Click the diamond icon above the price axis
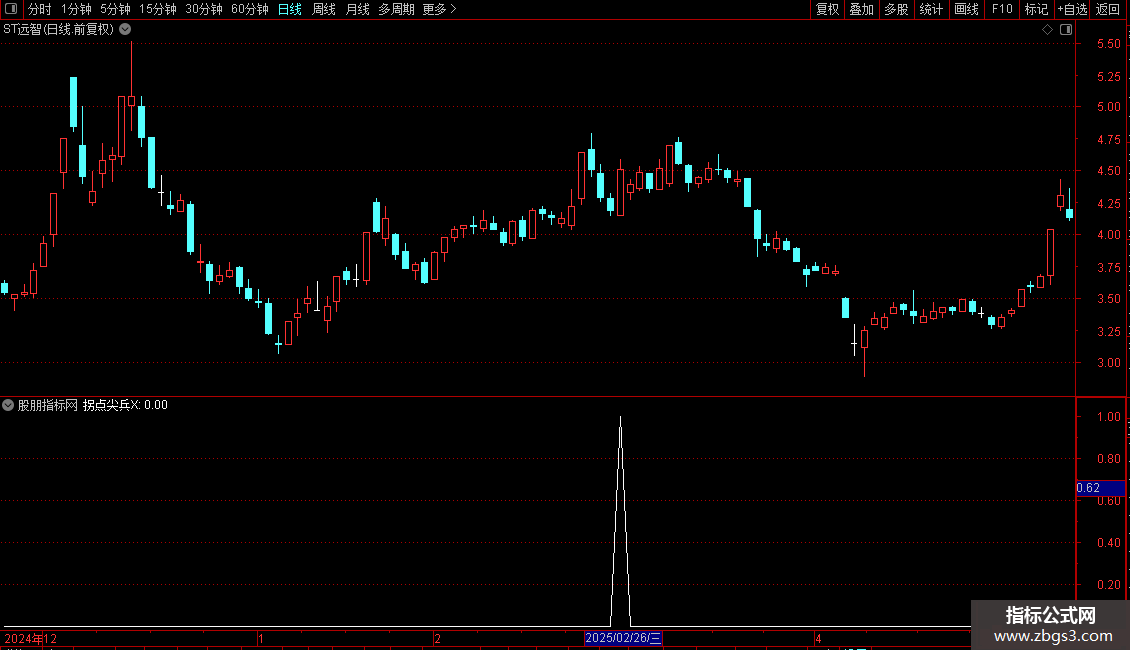 [1048, 30]
